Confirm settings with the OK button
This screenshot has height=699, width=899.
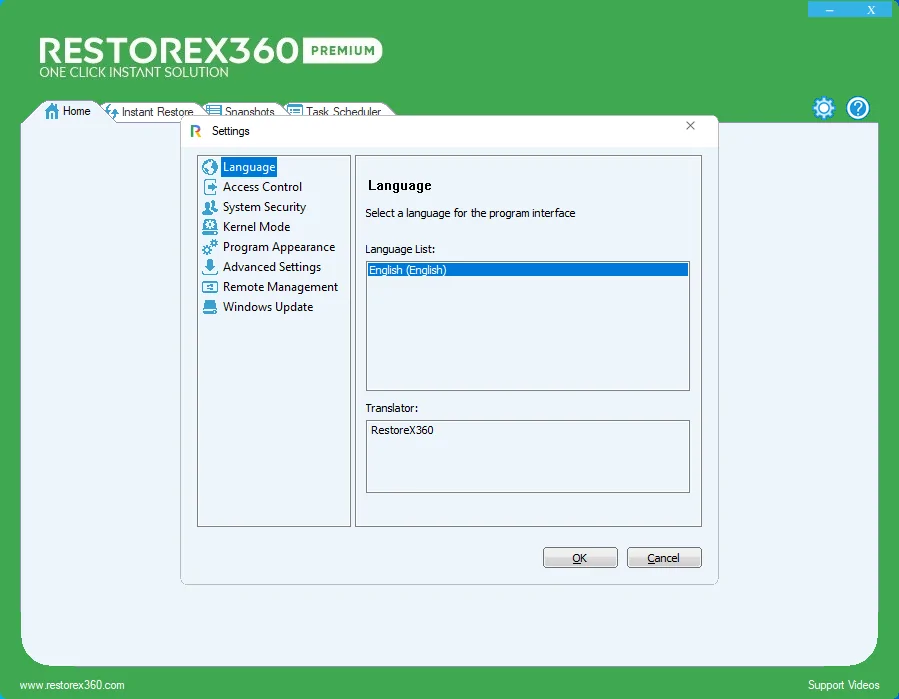[x=580, y=558]
